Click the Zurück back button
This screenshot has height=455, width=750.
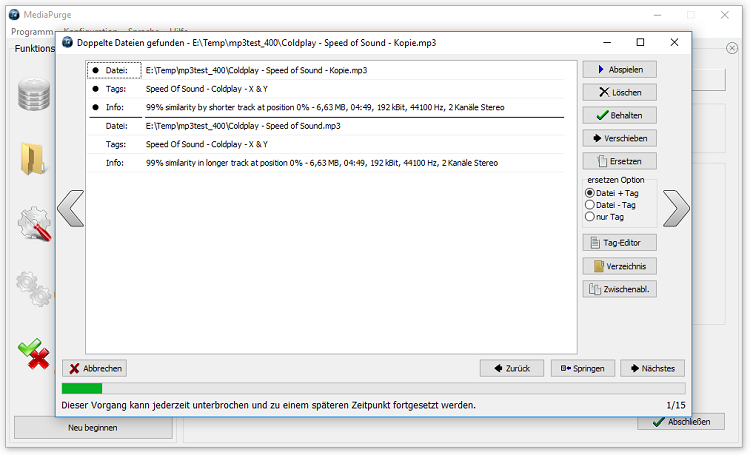(512, 368)
